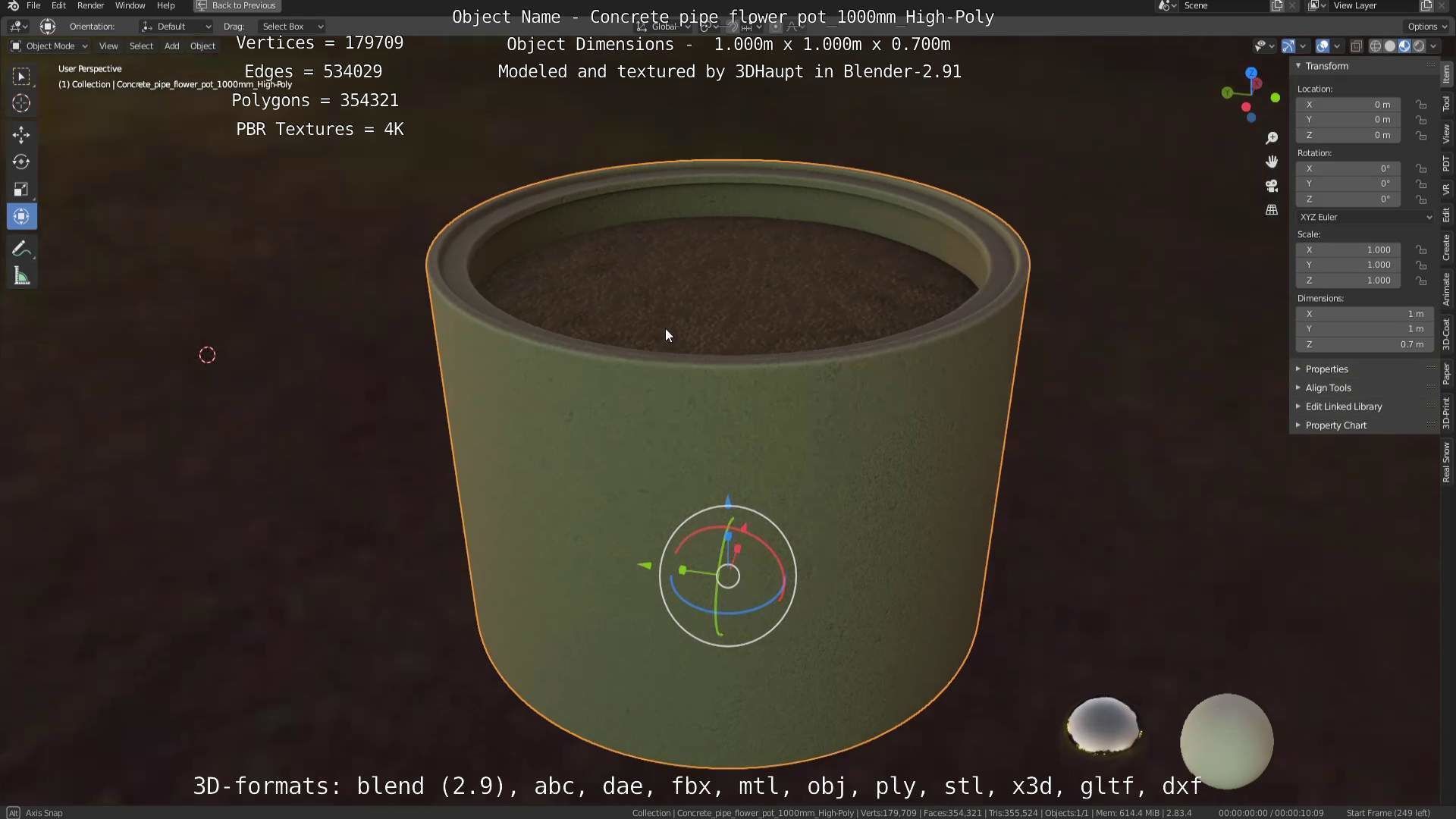Image resolution: width=1456 pixels, height=819 pixels.
Task: Click the transform pivot icon in header
Action: 47,27
